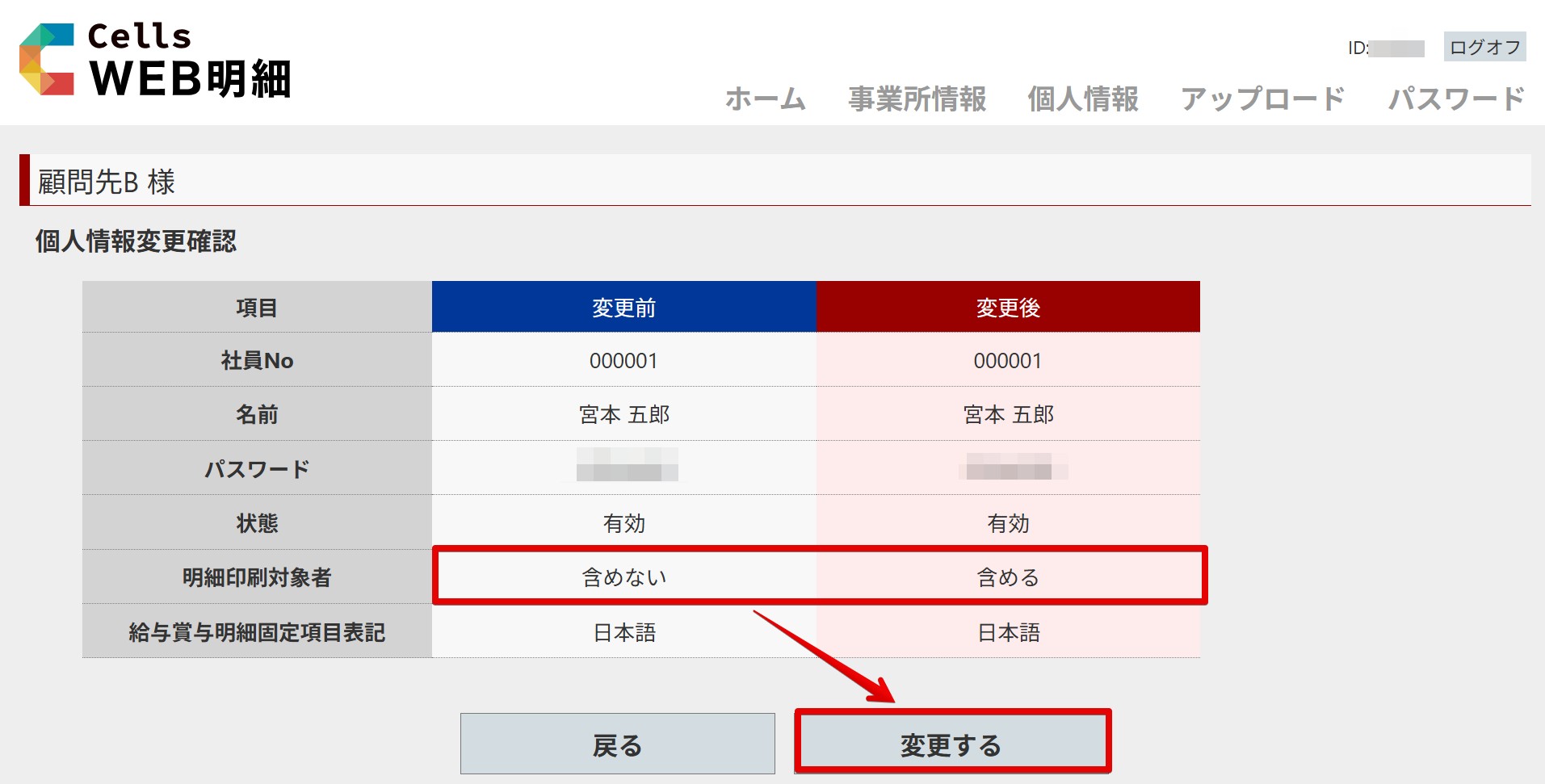
Task: Select the 含める value under 変更後
Action: pos(1007,577)
